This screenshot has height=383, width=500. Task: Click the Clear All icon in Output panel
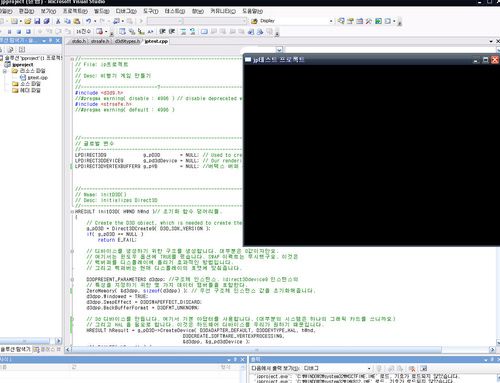[412, 368]
